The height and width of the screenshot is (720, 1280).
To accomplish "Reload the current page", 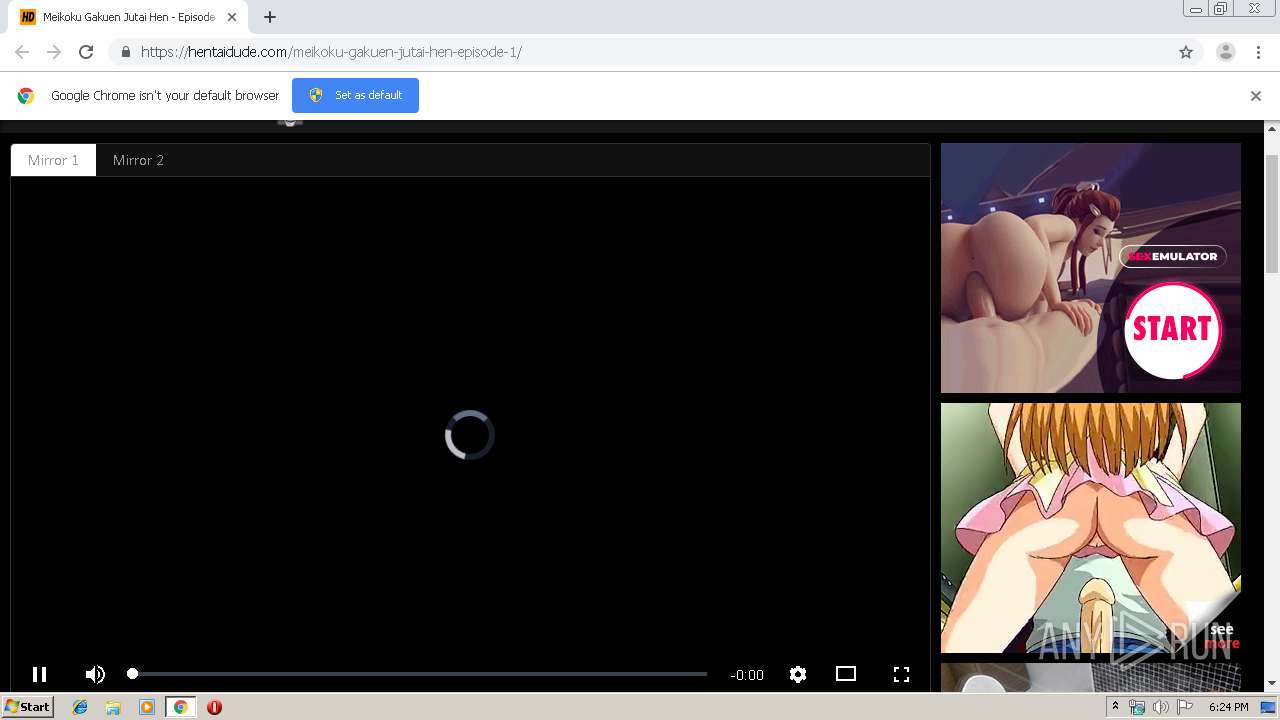I will point(86,52).
